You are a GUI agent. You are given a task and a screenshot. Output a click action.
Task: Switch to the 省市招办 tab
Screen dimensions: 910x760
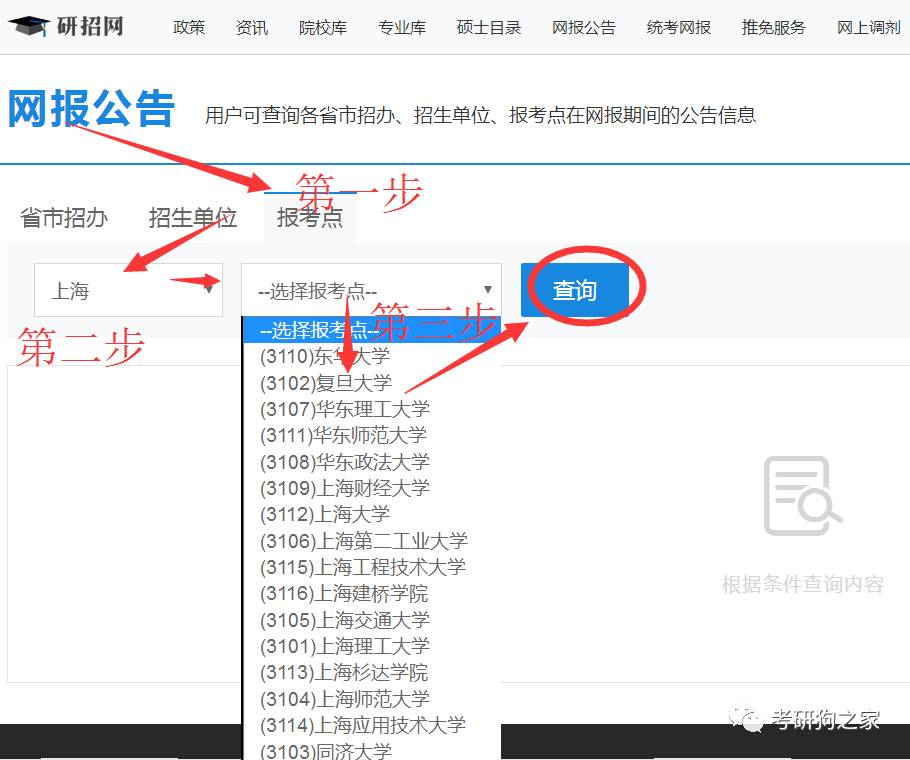coord(64,218)
